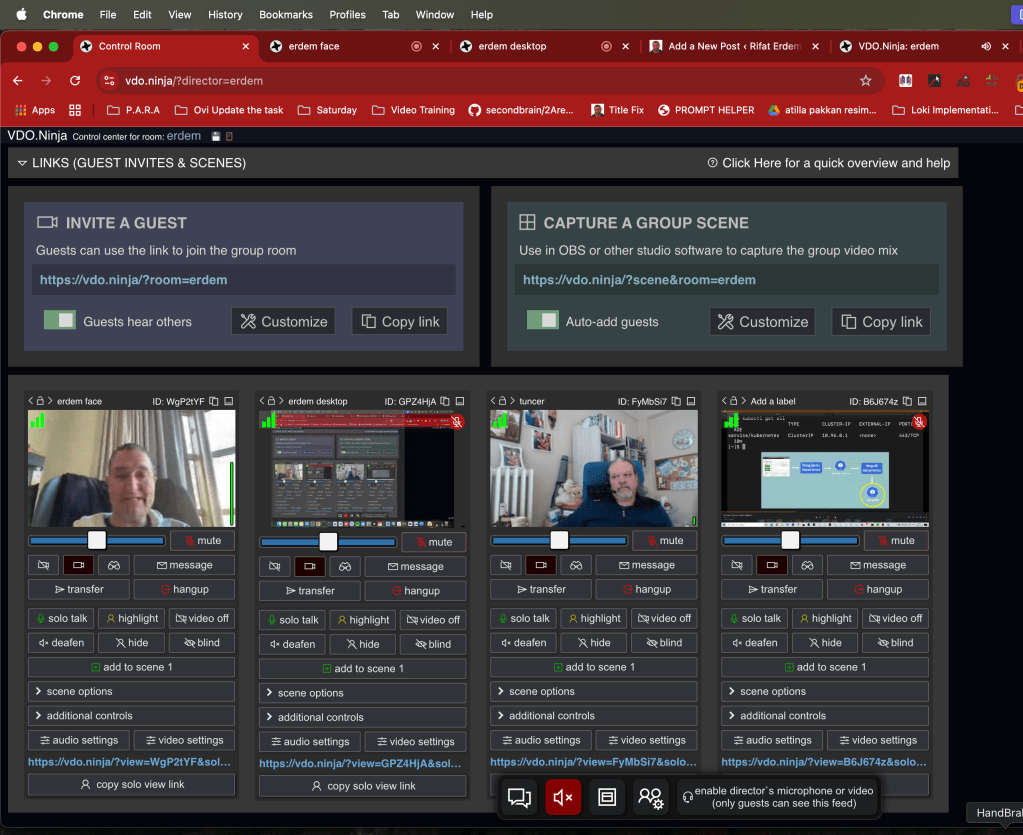This screenshot has width=1023, height=835.
Task: Adjust the volume slider for Add a label card
Action: [x=790, y=541]
